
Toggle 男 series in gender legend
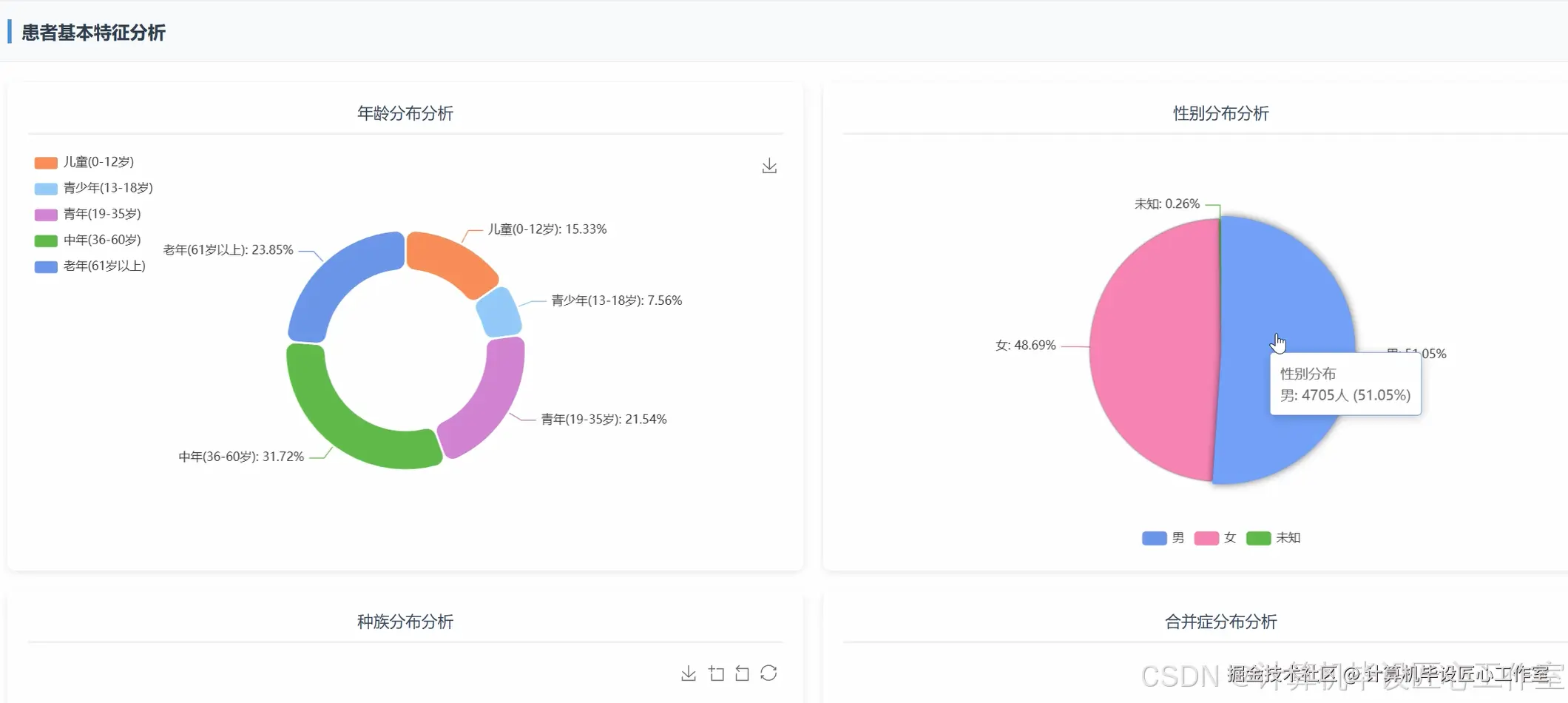click(1163, 538)
